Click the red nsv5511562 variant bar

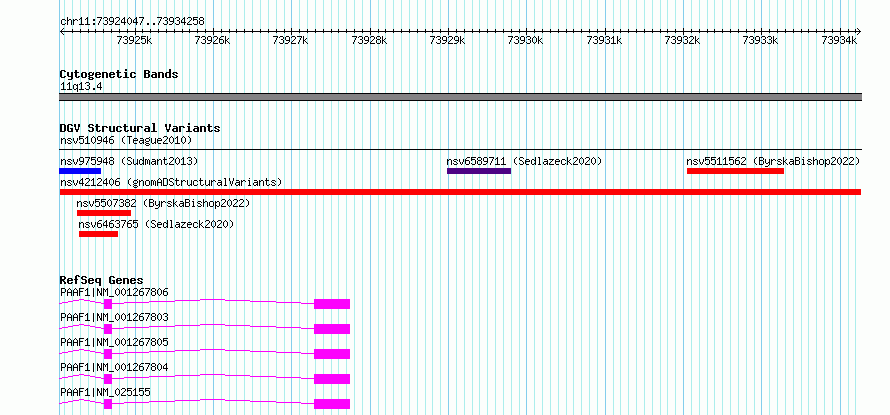pos(736,171)
